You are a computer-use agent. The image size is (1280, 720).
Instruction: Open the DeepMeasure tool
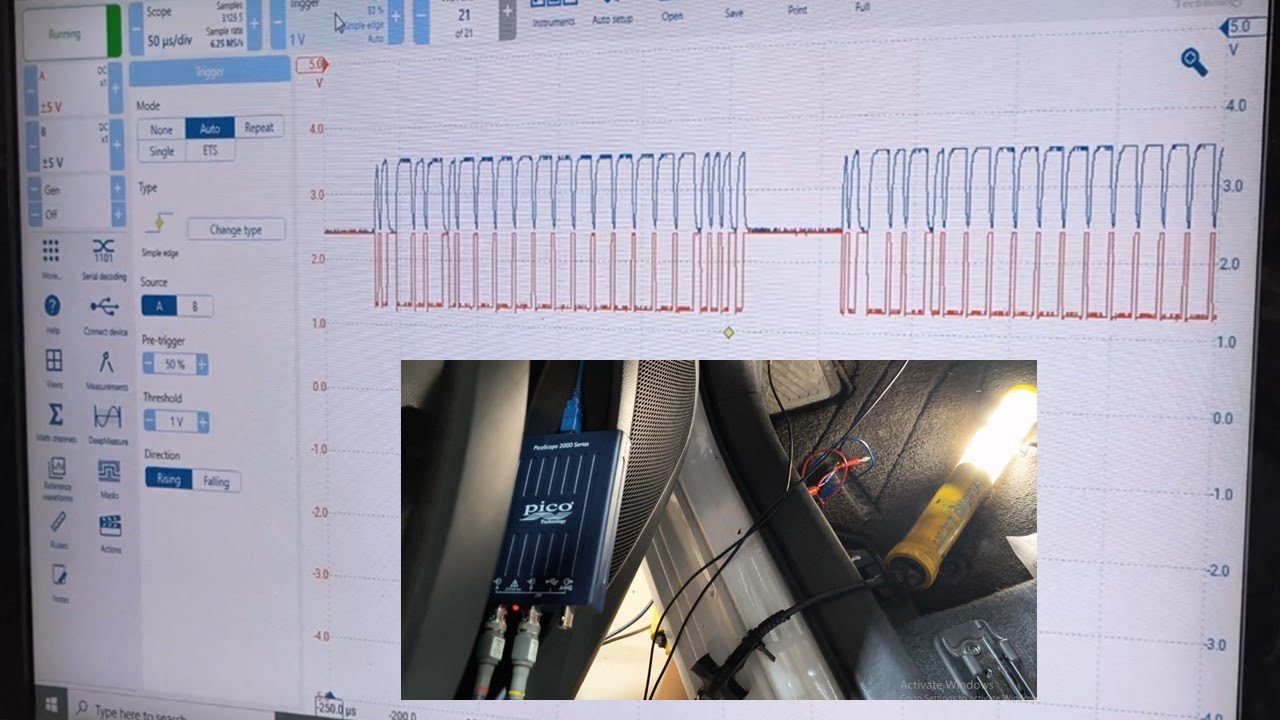click(107, 423)
